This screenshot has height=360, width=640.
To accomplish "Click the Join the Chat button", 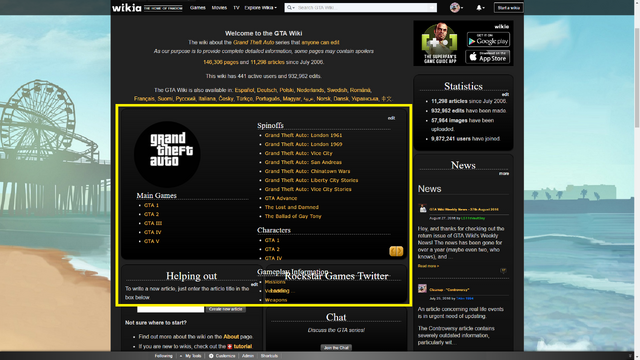I will point(336,348).
